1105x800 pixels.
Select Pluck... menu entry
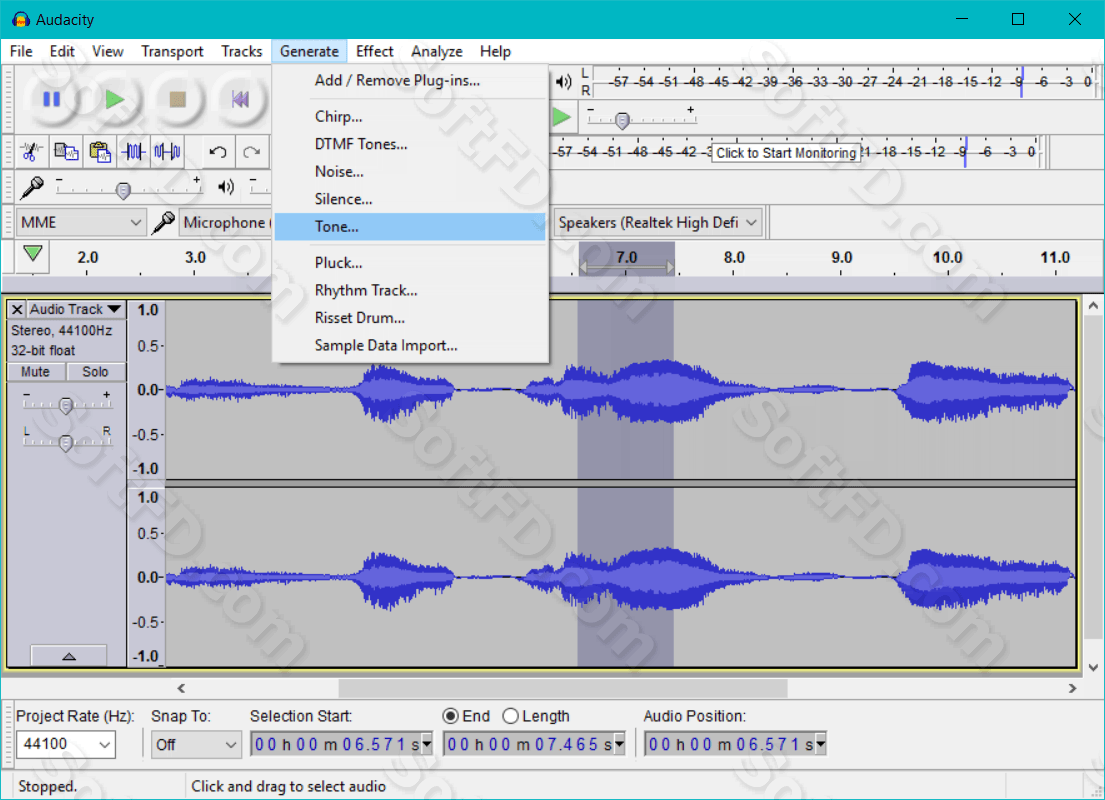coord(409,262)
